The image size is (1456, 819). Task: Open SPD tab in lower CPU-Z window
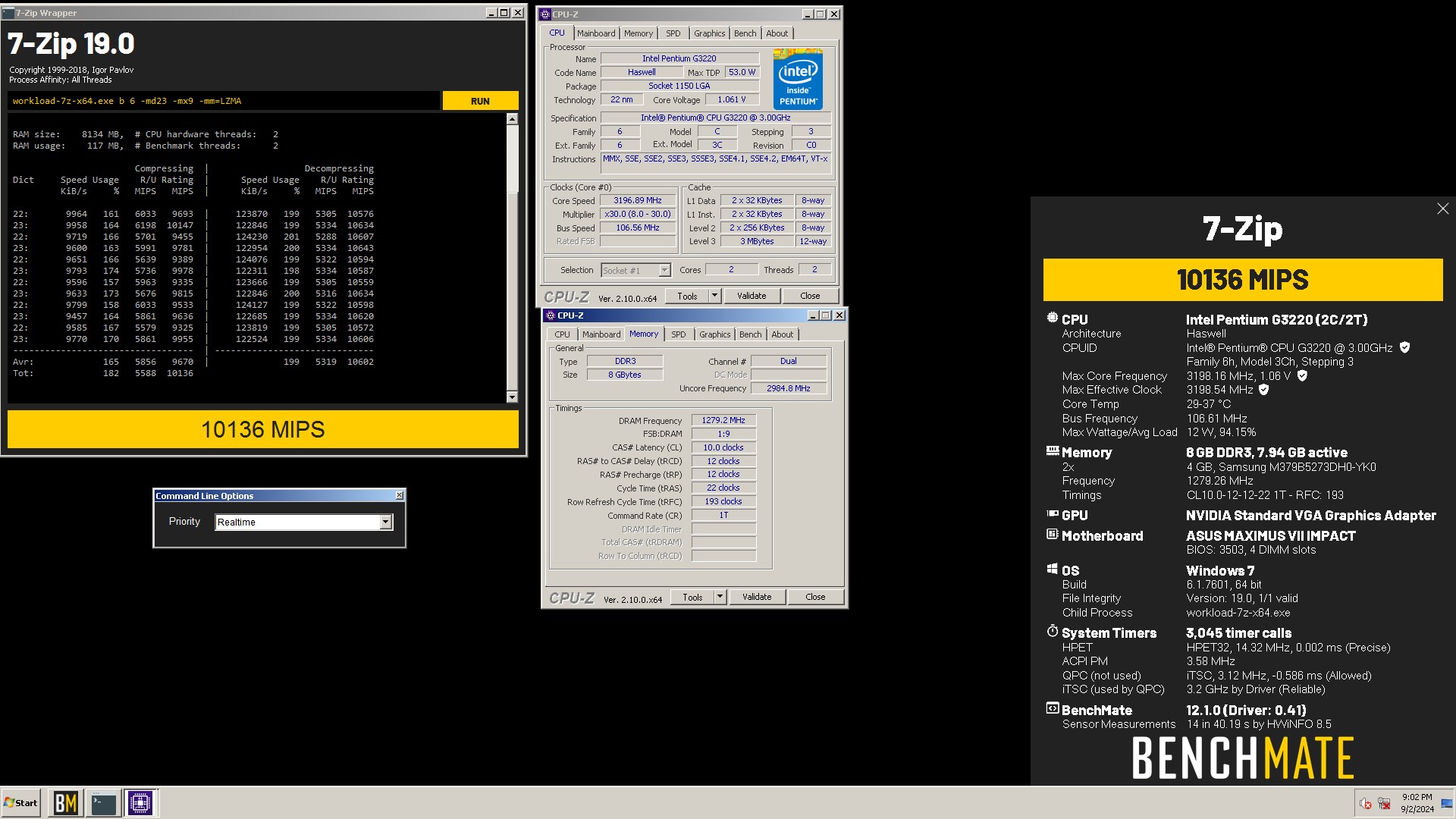click(x=679, y=334)
